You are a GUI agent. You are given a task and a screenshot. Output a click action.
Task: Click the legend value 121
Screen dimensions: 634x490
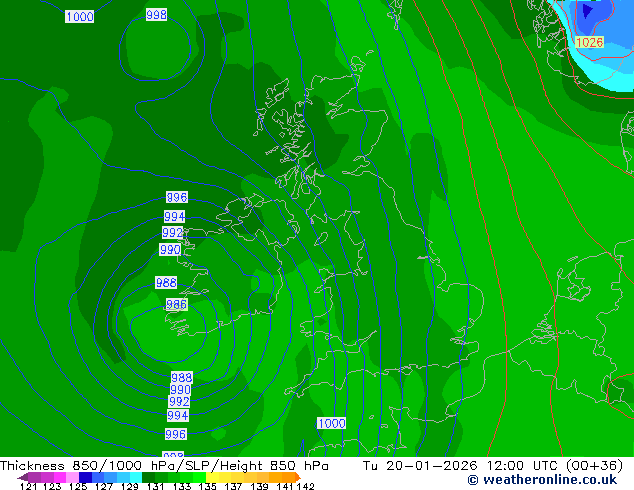(28, 486)
